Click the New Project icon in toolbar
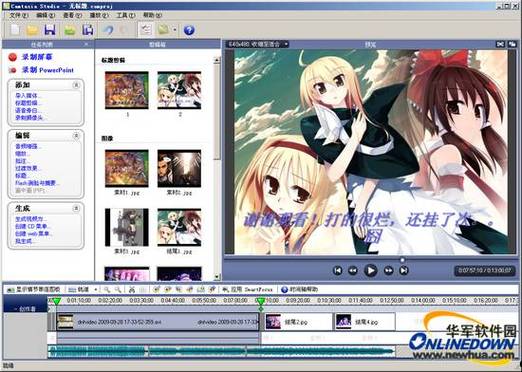Image resolution: width=522 pixels, height=372 pixels. point(15,30)
